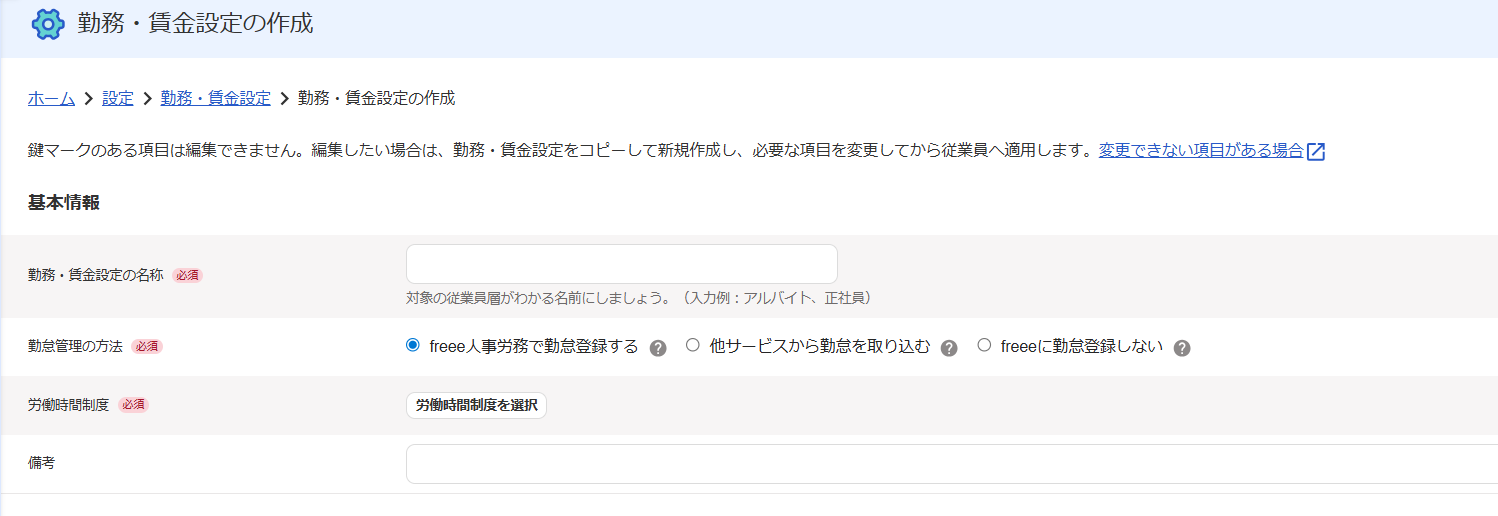Select 他サービスから勤怠を取り込む radio button
This screenshot has height=516, width=1498.
pyautogui.click(x=692, y=346)
